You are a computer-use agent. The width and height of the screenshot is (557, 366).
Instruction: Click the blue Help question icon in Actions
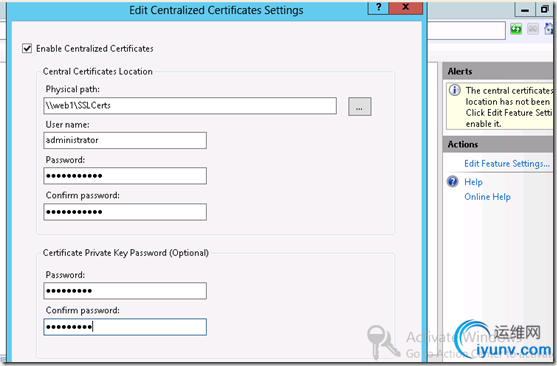(453, 182)
